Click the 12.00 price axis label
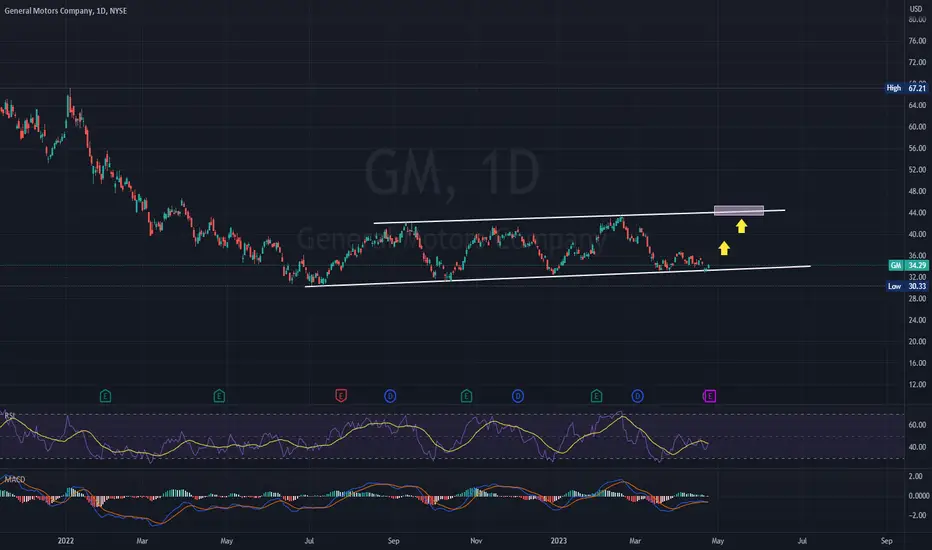Image resolution: width=932 pixels, height=550 pixels. [x=917, y=385]
